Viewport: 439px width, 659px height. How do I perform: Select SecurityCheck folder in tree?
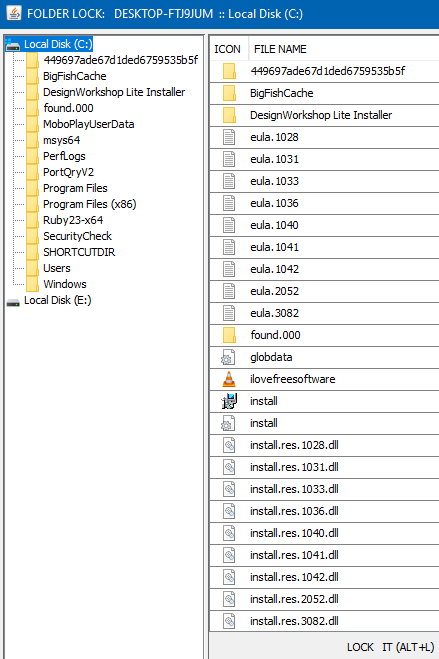point(77,236)
